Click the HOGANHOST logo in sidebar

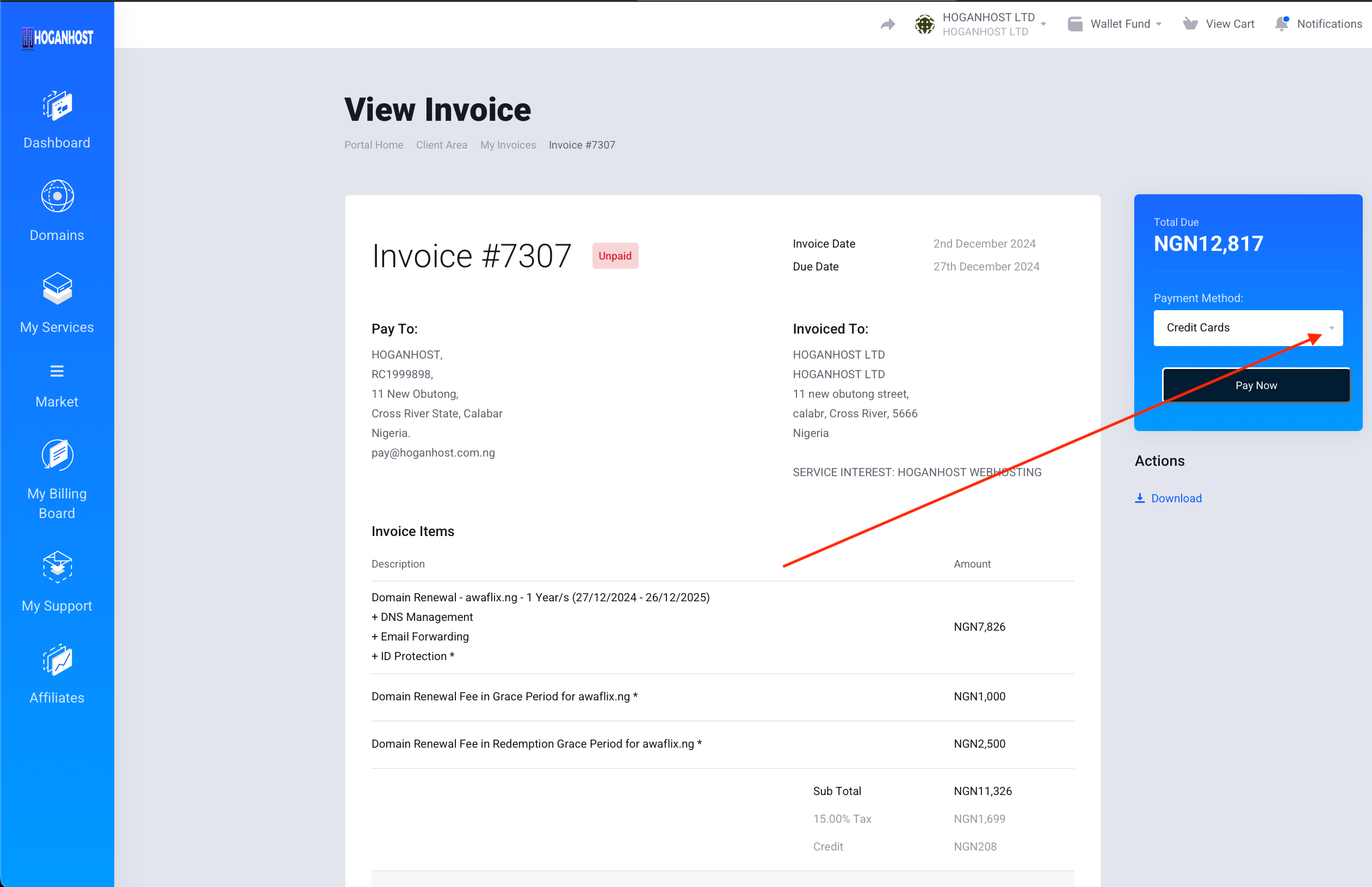(x=57, y=38)
